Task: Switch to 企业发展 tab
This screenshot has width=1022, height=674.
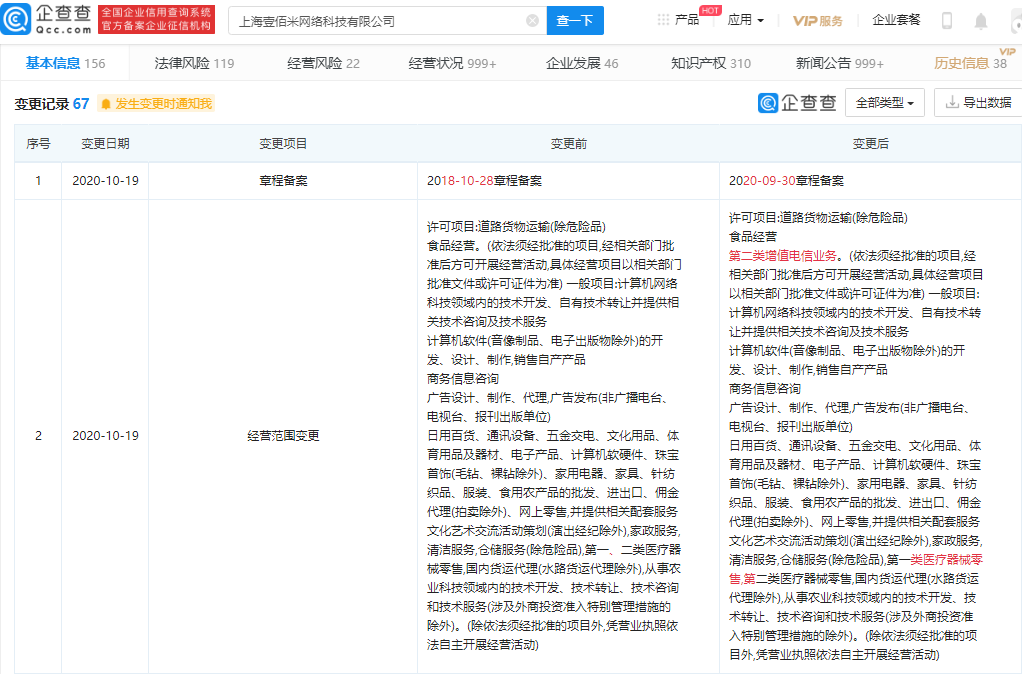Action: [x=582, y=63]
